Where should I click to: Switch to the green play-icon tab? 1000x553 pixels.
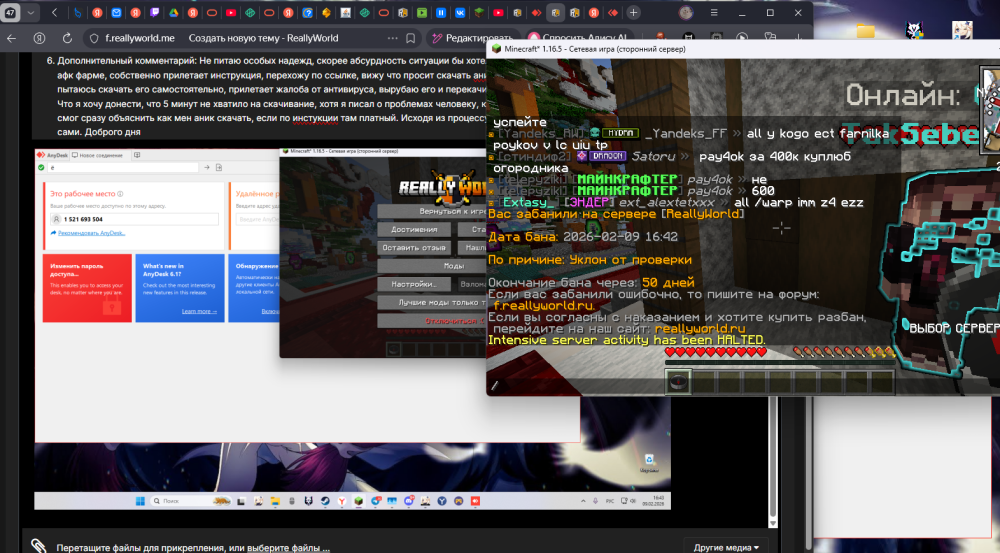422,13
